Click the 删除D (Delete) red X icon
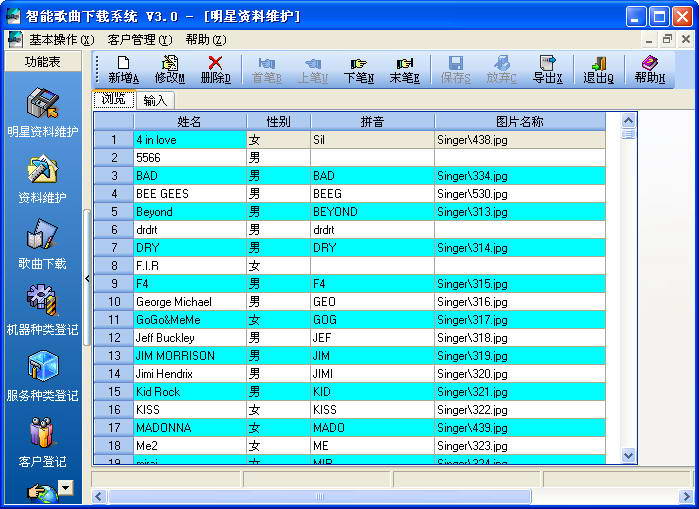The image size is (699, 509). pyautogui.click(x=215, y=63)
